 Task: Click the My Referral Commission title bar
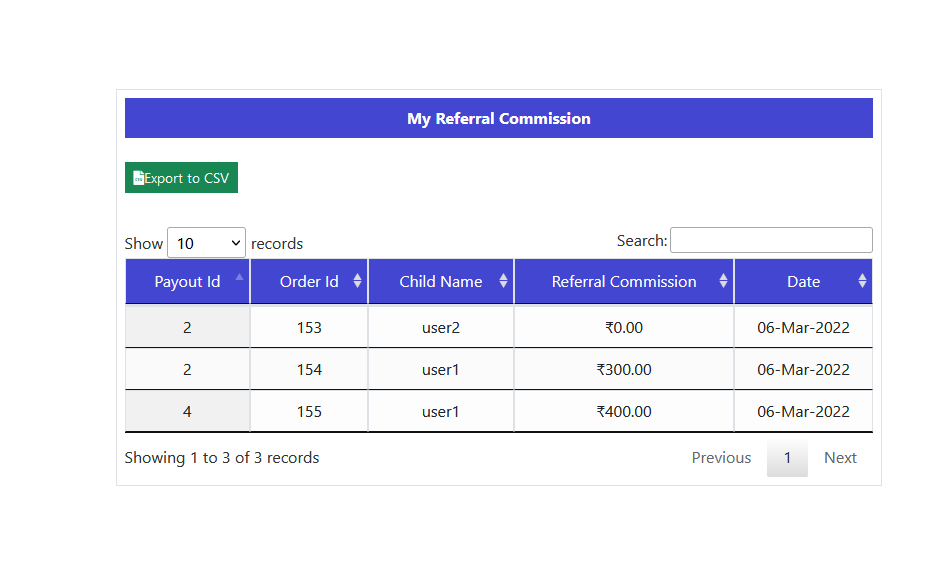tap(498, 118)
